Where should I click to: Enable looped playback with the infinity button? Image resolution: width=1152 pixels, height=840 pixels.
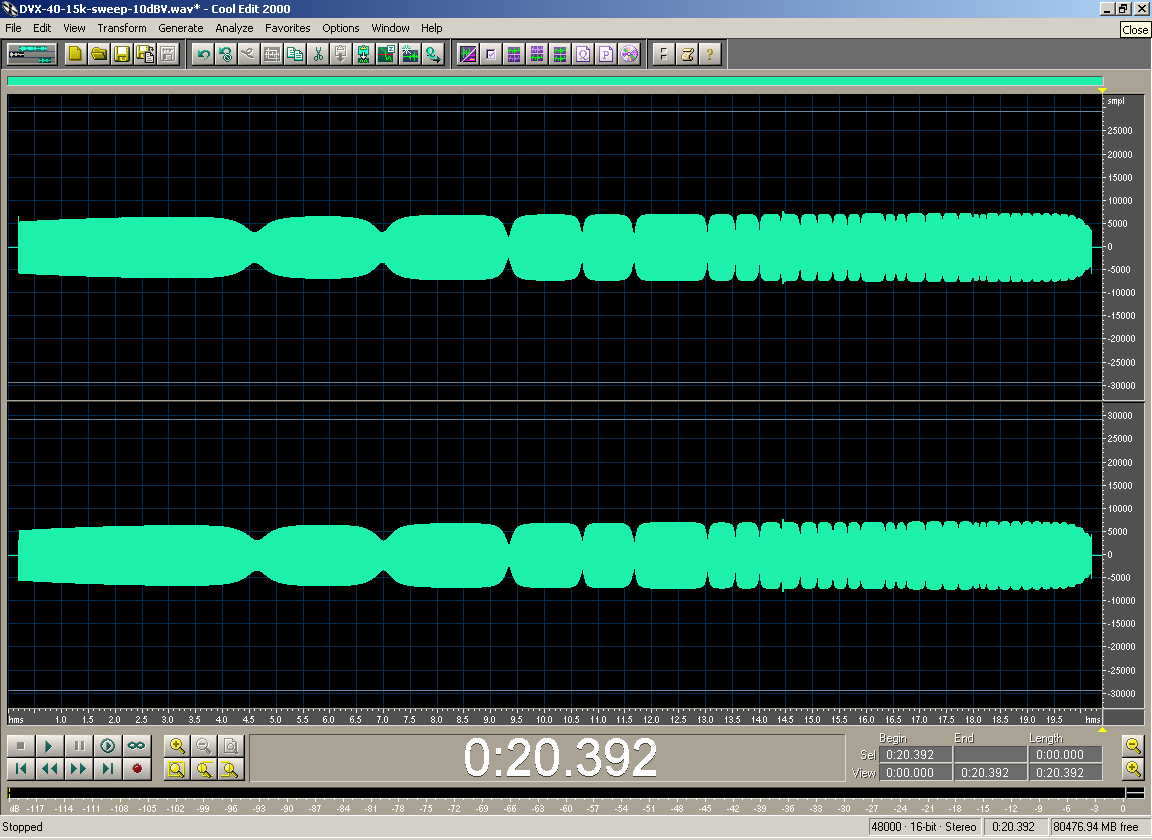tap(136, 746)
